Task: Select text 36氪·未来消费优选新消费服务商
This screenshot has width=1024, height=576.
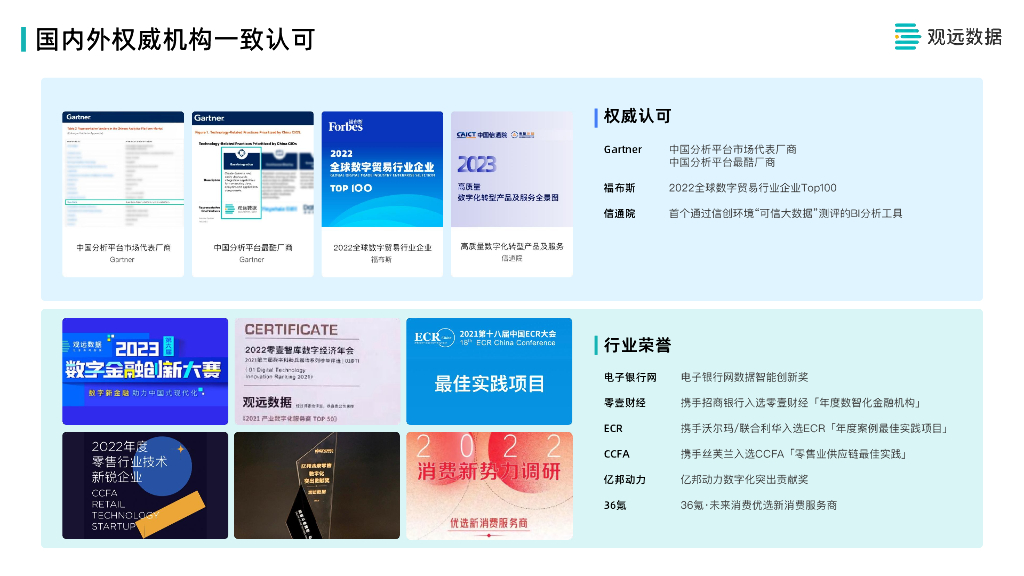Action: [759, 505]
